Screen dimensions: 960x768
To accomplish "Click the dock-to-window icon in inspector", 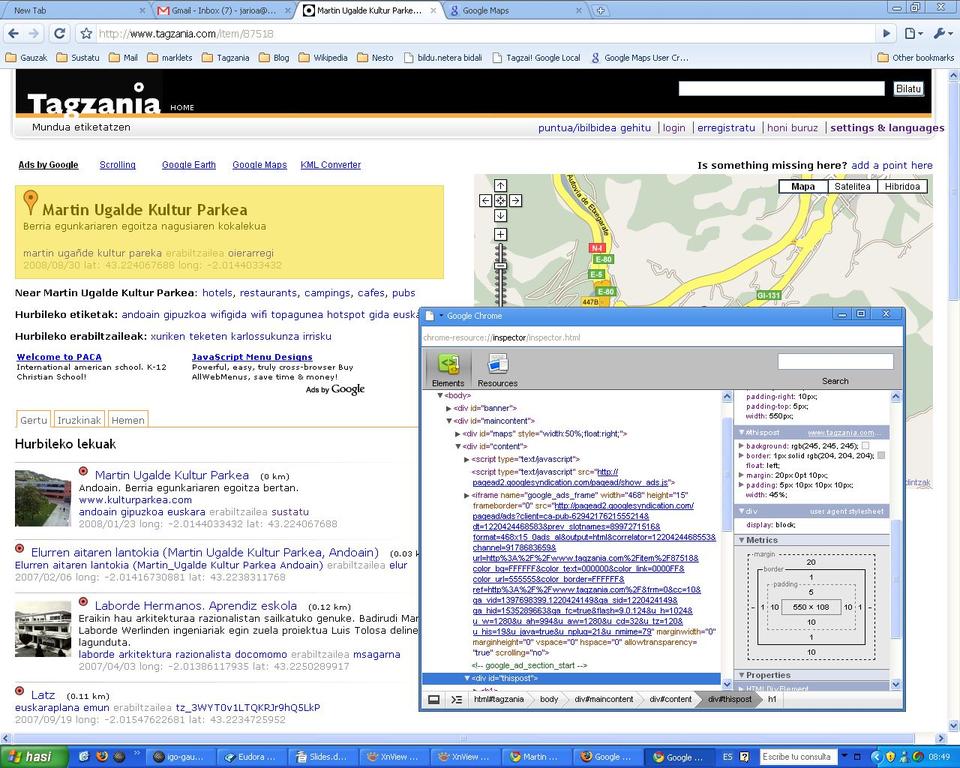I will click(433, 699).
